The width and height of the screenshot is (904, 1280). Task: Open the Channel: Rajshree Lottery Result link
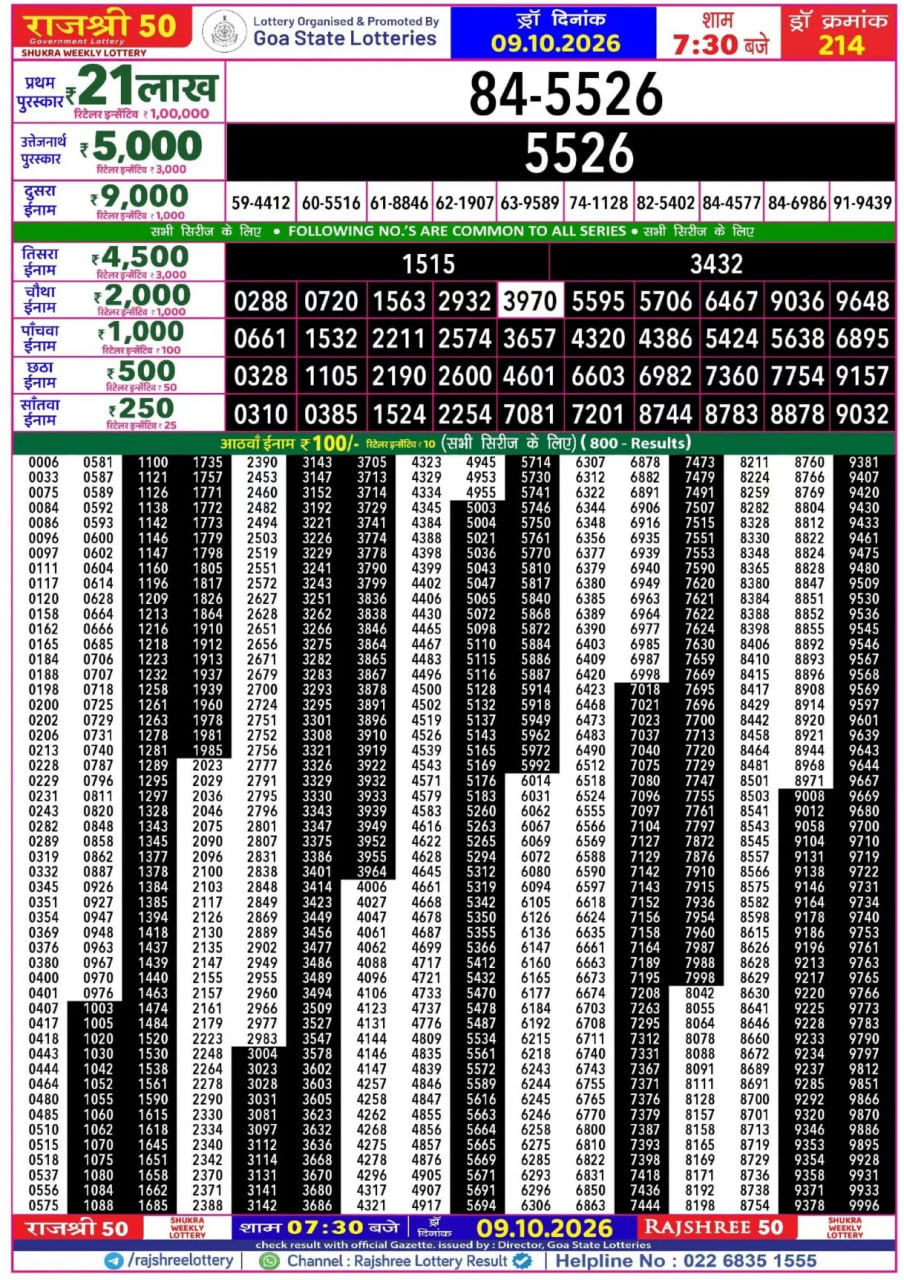point(396,1261)
